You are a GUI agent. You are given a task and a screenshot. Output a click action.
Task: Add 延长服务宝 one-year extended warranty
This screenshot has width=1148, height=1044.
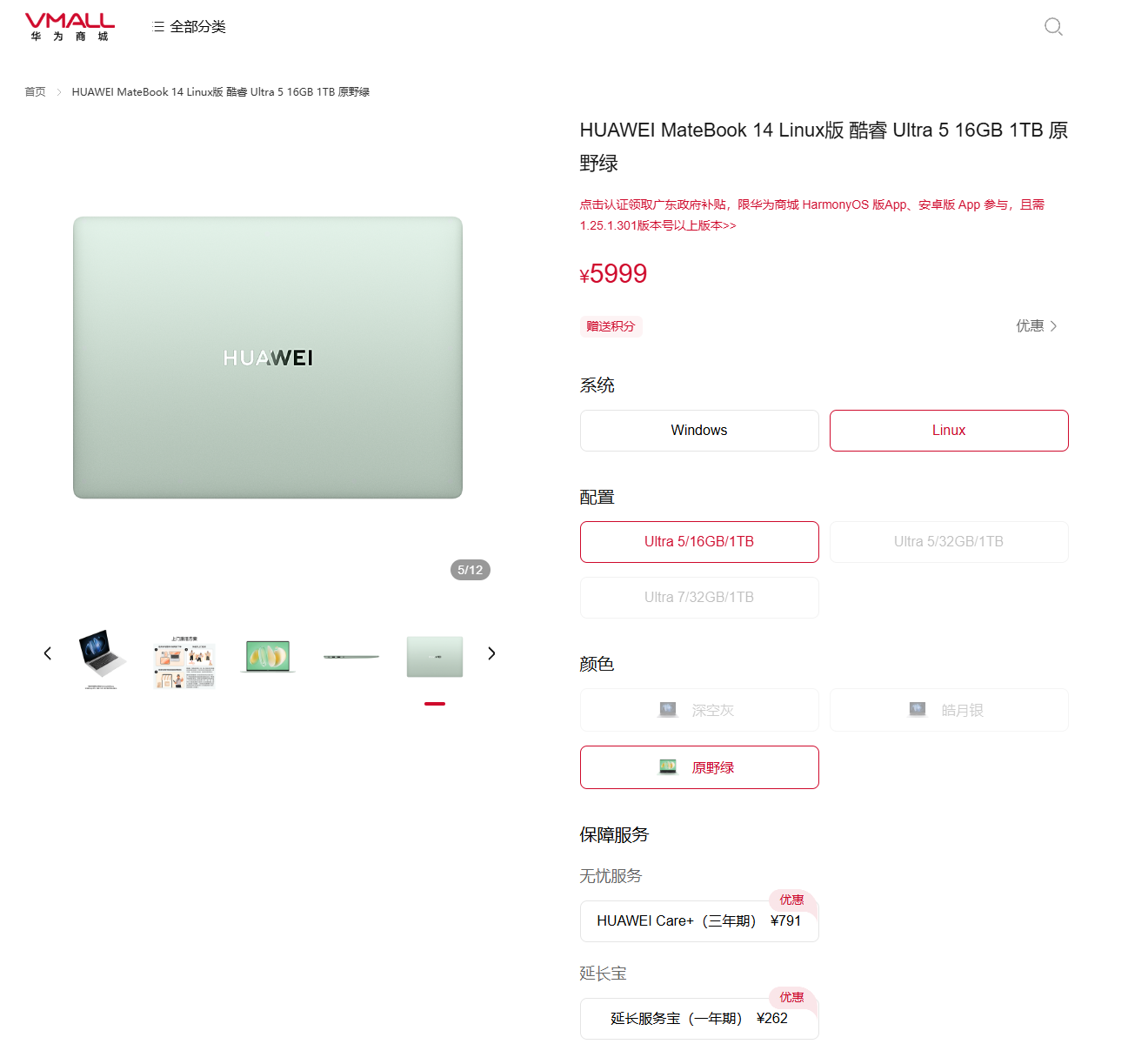699,1019
